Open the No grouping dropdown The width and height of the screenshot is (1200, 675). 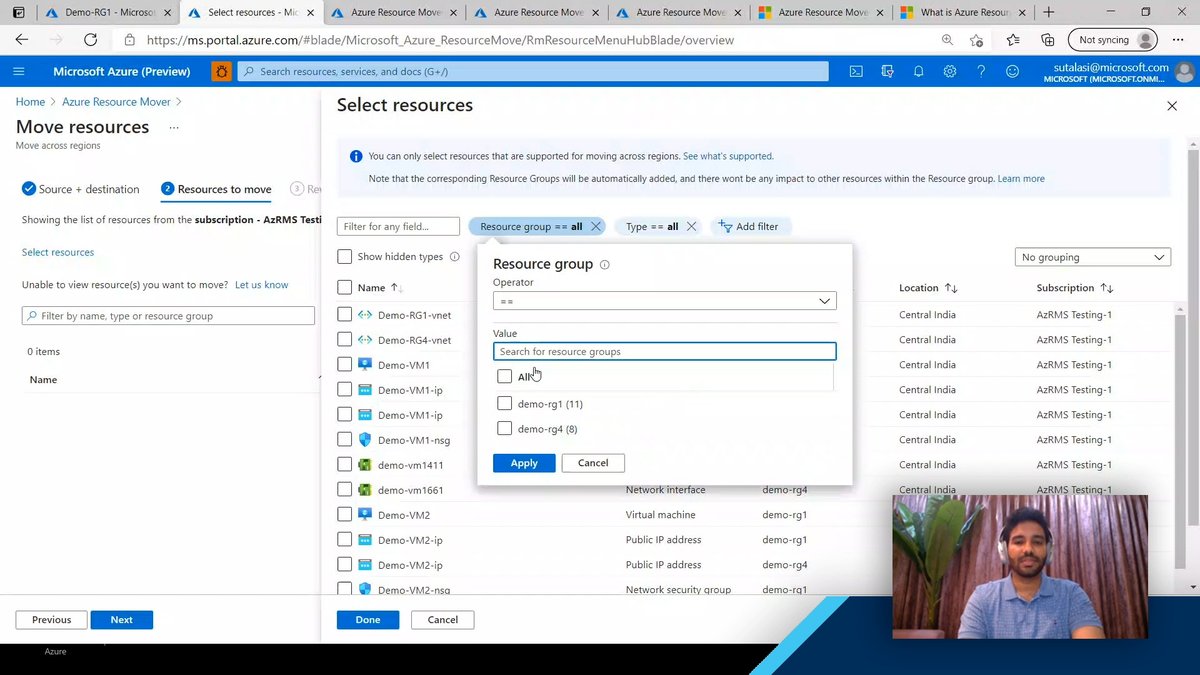click(x=1092, y=257)
